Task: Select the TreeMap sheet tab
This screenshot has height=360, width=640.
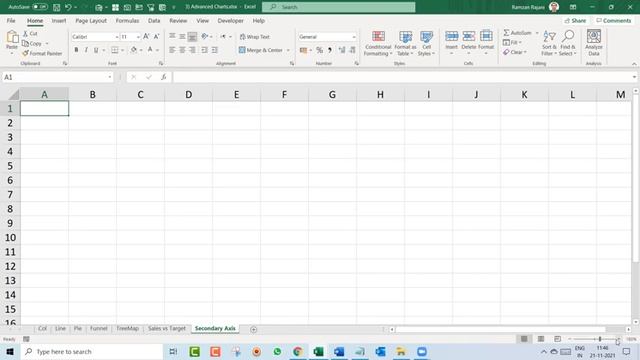Action: pyautogui.click(x=127, y=328)
